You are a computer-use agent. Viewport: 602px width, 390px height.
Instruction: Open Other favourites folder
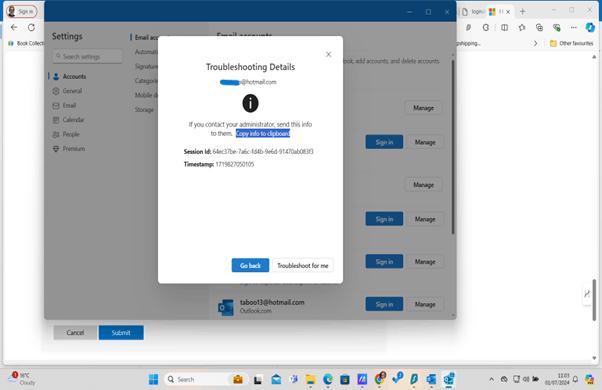(571, 43)
